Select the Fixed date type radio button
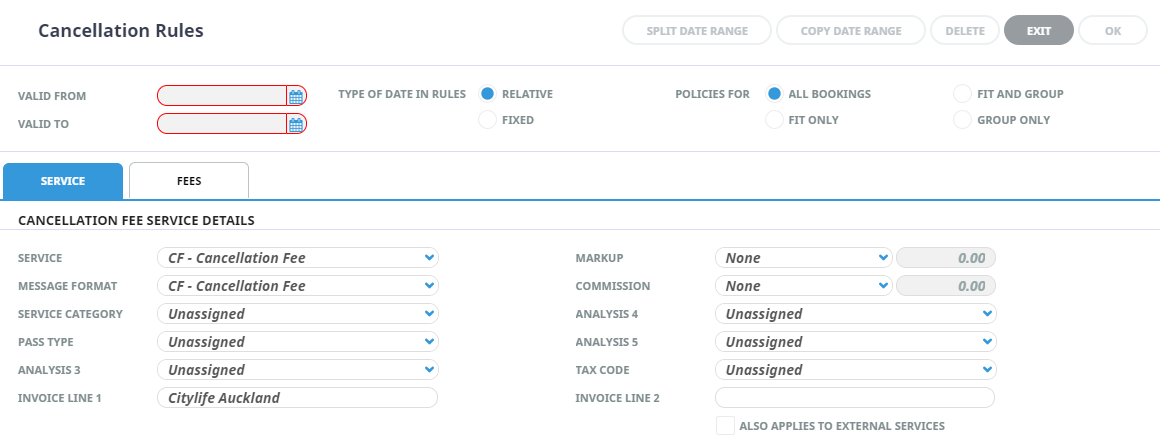This screenshot has height=448, width=1160. point(488,120)
